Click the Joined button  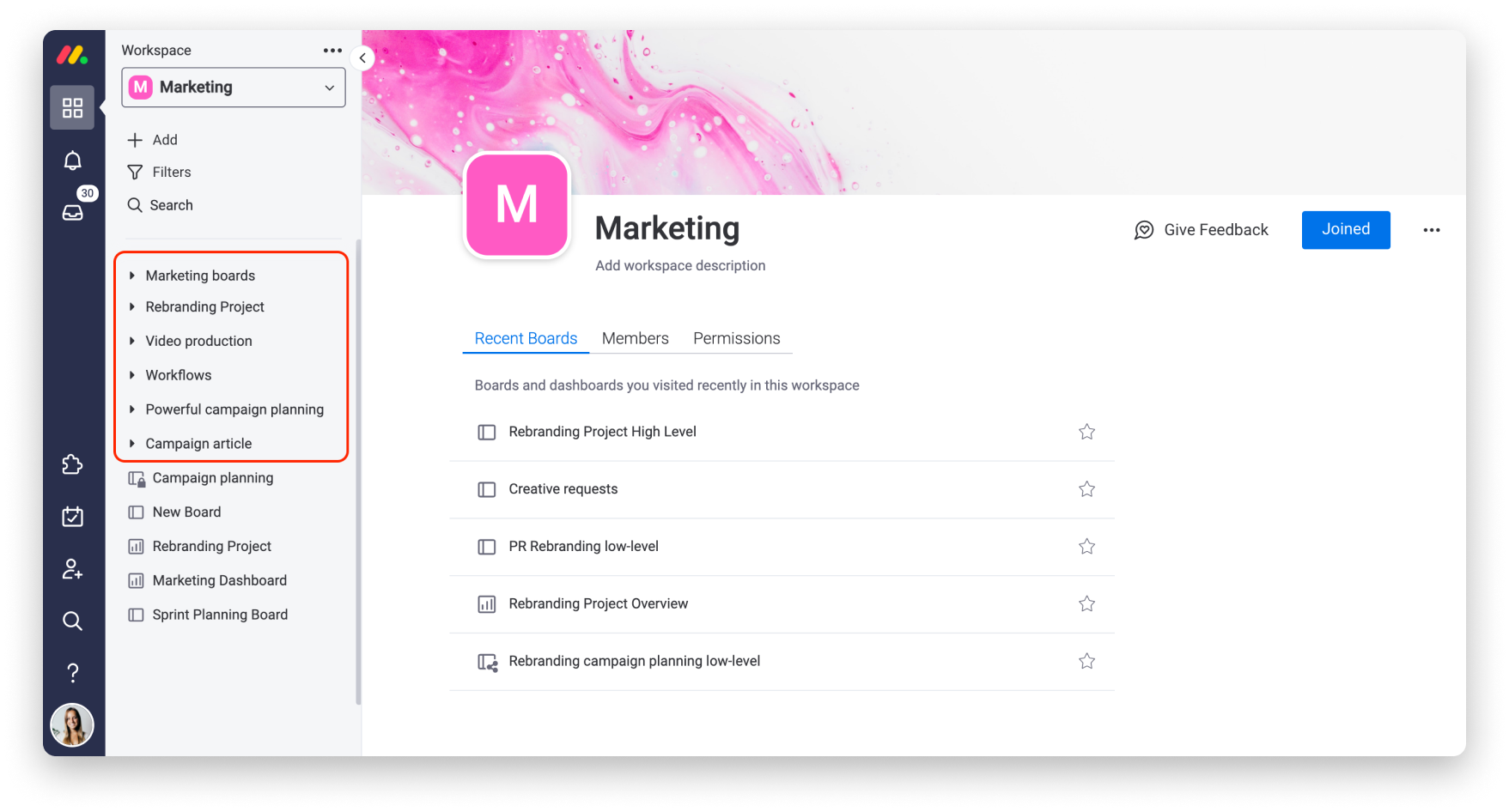(1346, 230)
